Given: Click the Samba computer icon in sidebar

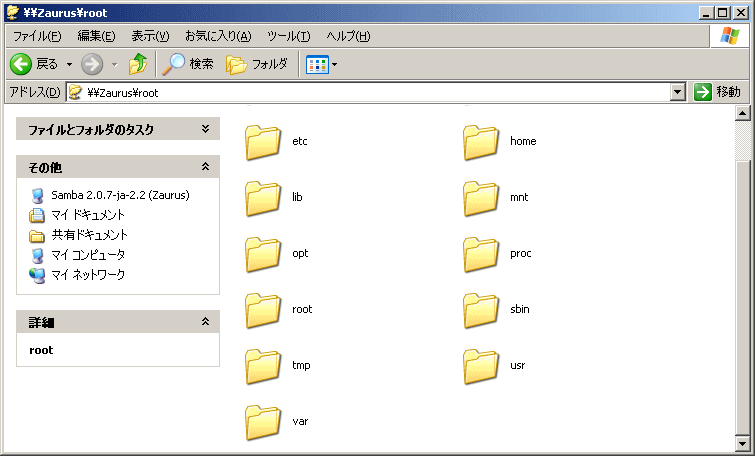Looking at the screenshot, I should click(x=37, y=195).
